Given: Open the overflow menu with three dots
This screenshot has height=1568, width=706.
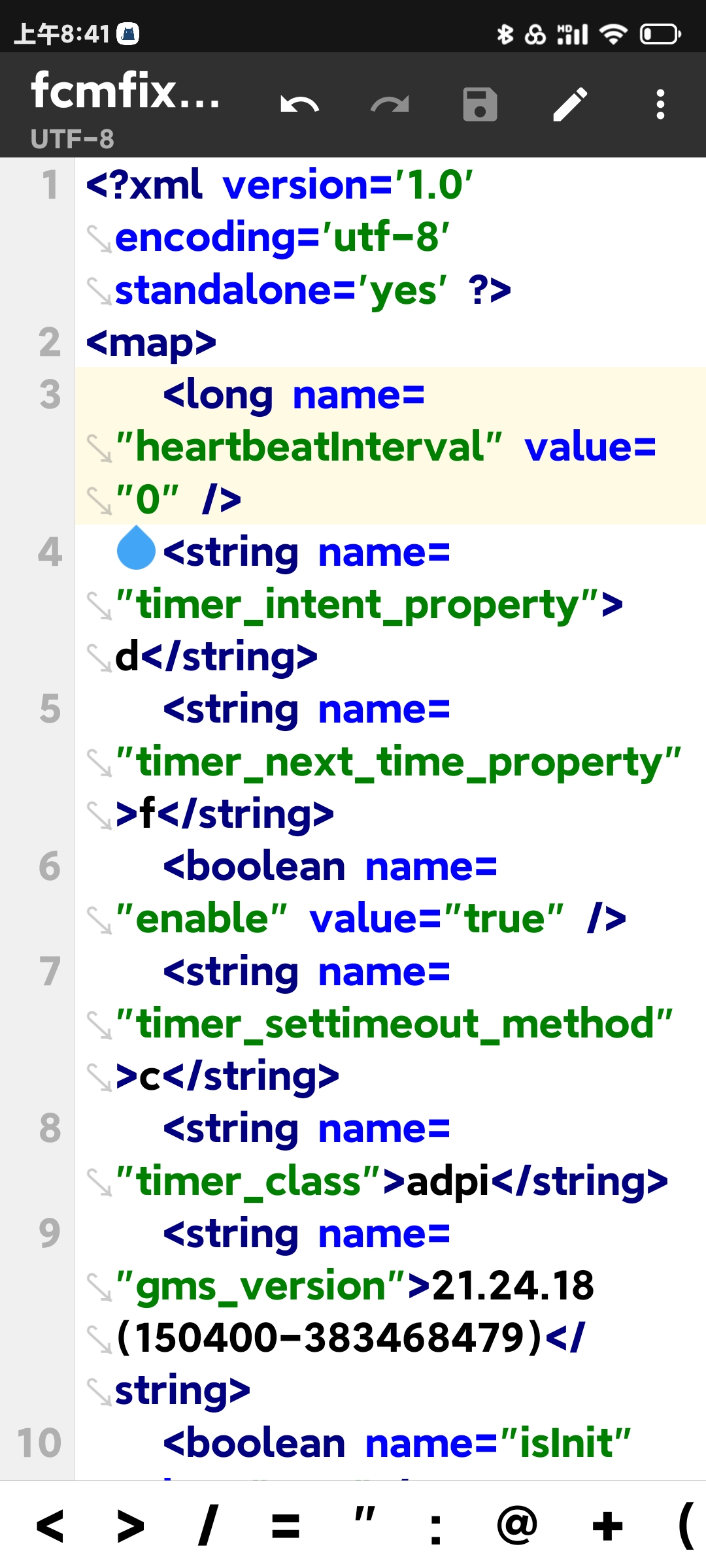Looking at the screenshot, I should [662, 105].
